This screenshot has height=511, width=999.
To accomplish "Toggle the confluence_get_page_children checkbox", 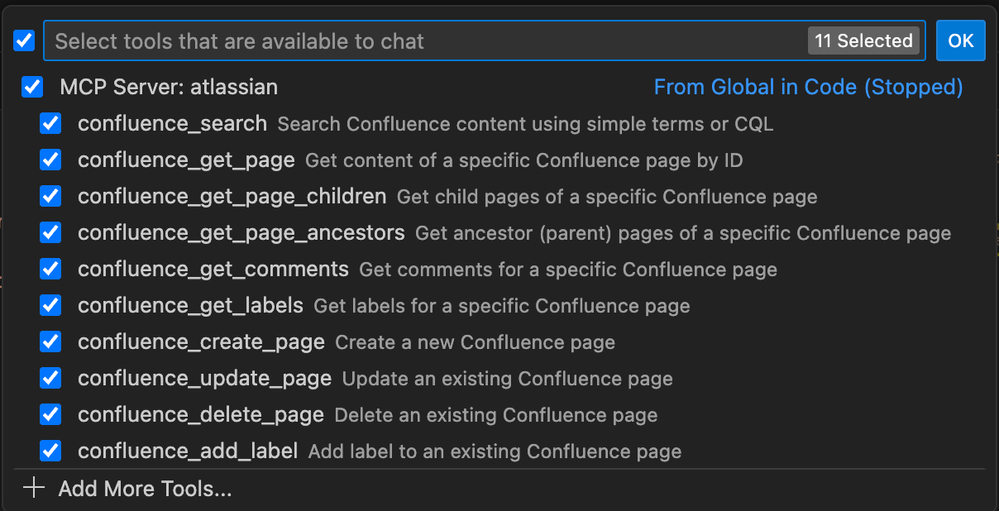I will [x=50, y=196].
